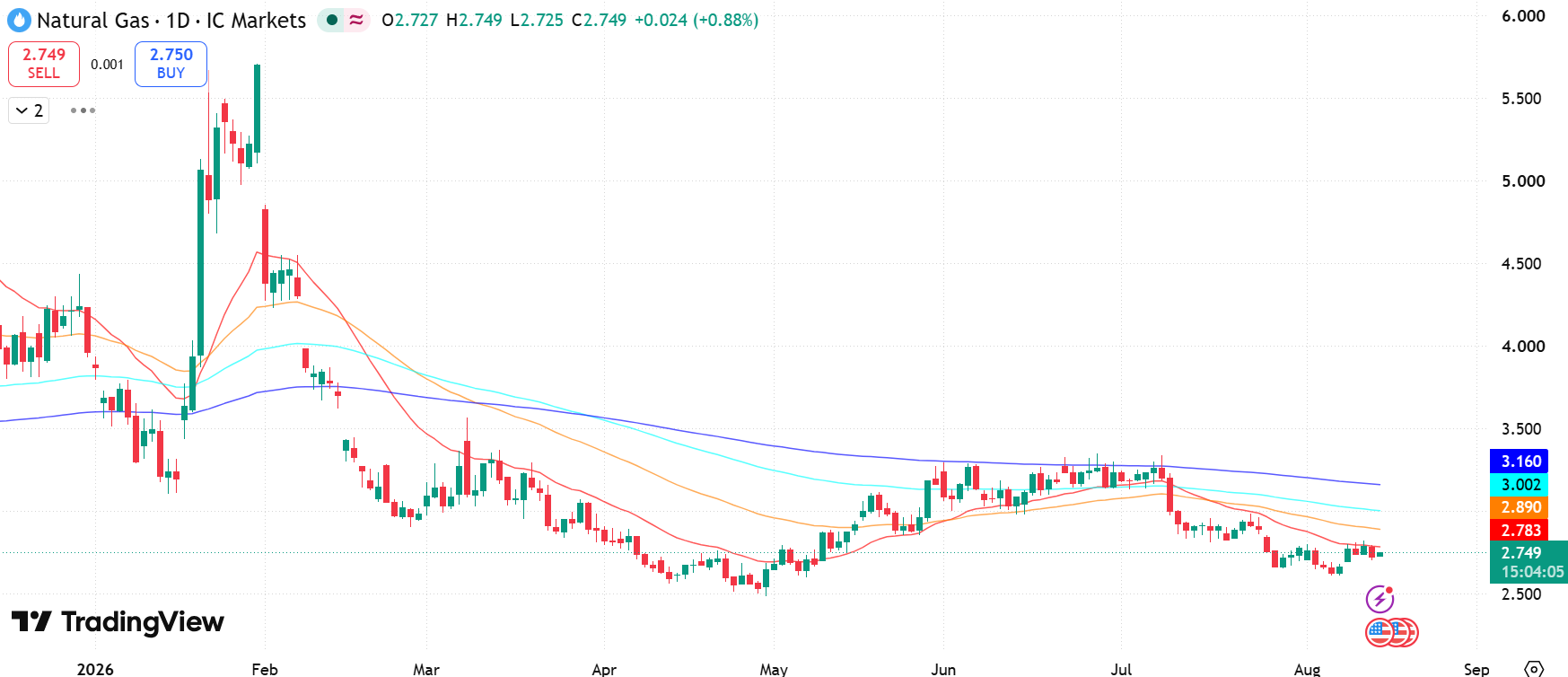Click the 5.000 price axis label

tap(1523, 181)
